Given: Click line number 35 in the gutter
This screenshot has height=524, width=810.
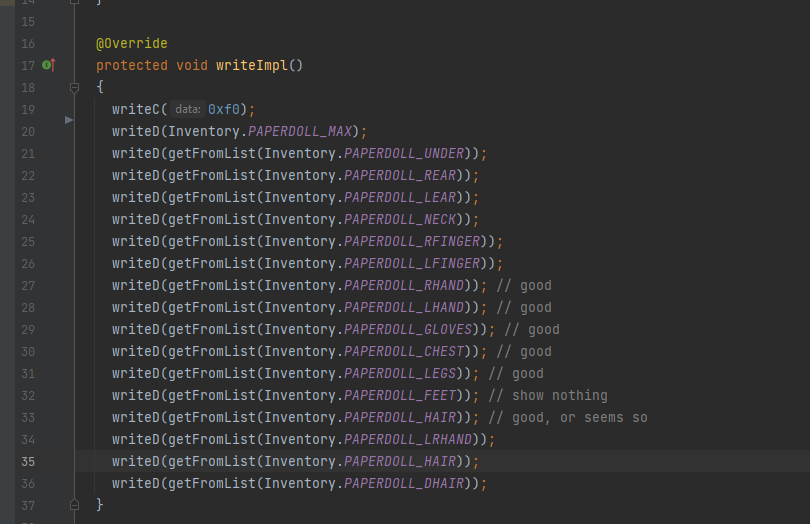Looking at the screenshot, I should click(x=28, y=461).
